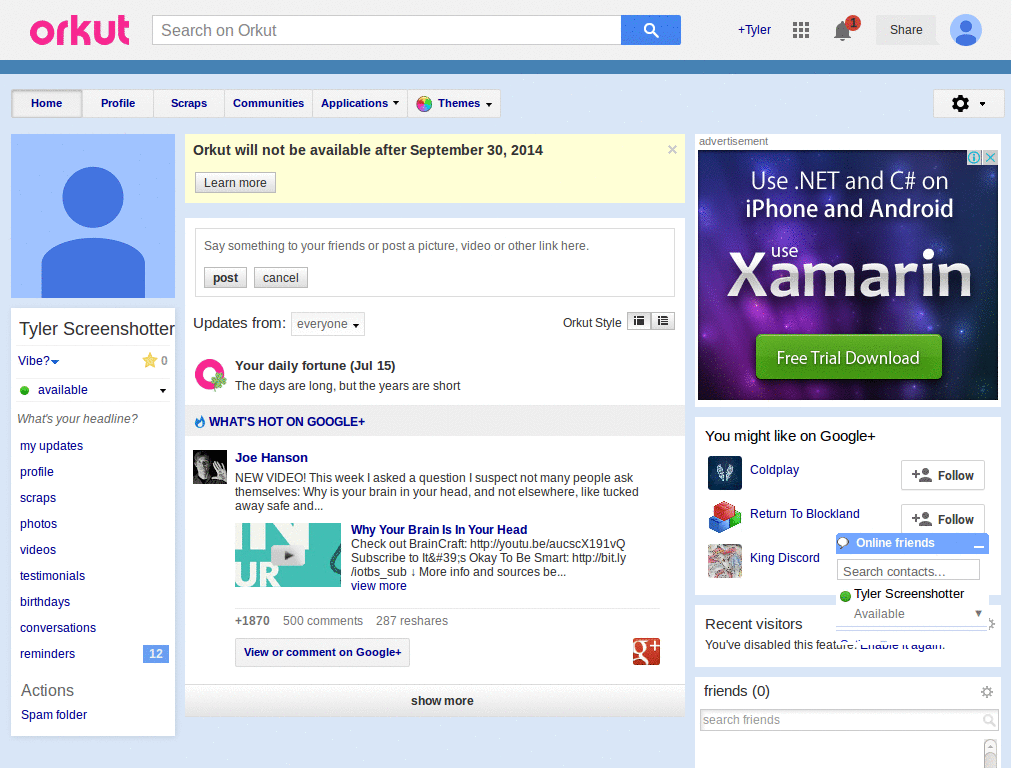Focus the Search on Orkut field
The height and width of the screenshot is (768, 1024).
[387, 30]
